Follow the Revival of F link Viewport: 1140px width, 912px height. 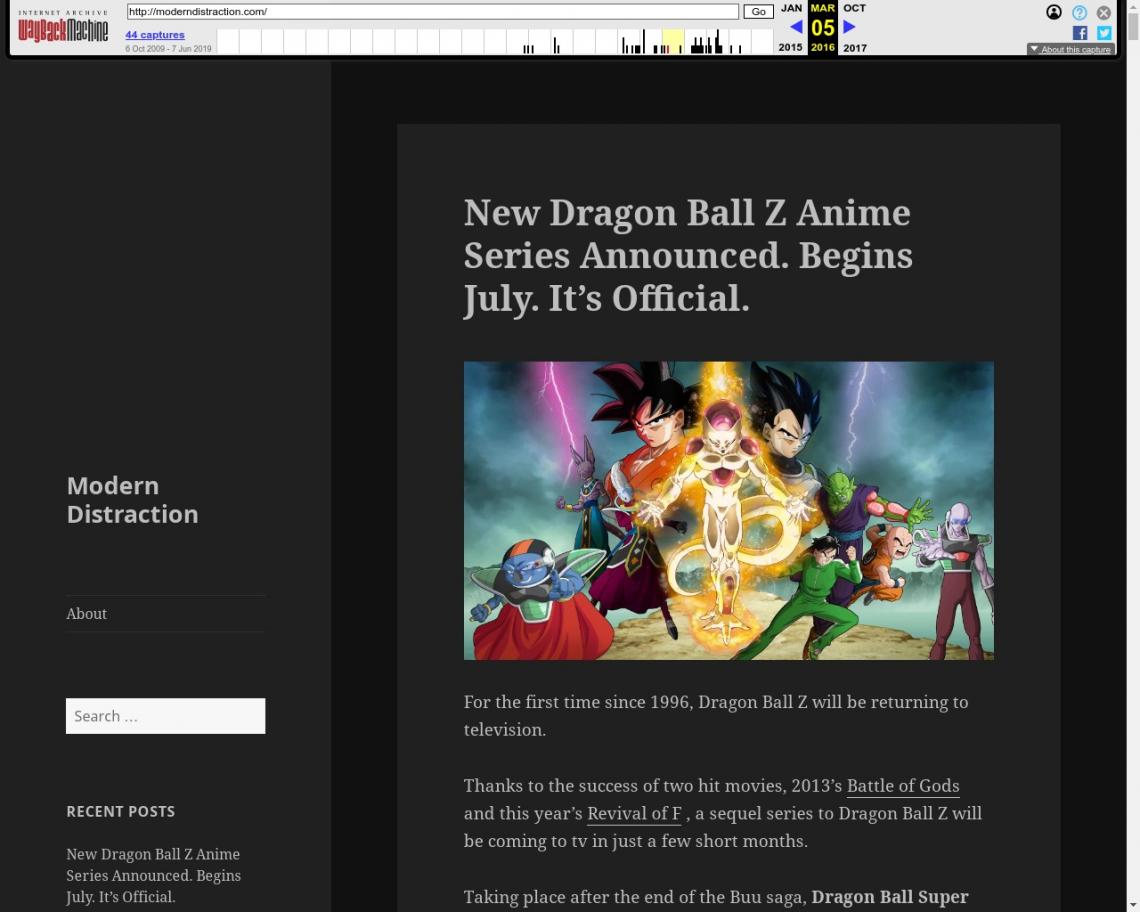[634, 814]
